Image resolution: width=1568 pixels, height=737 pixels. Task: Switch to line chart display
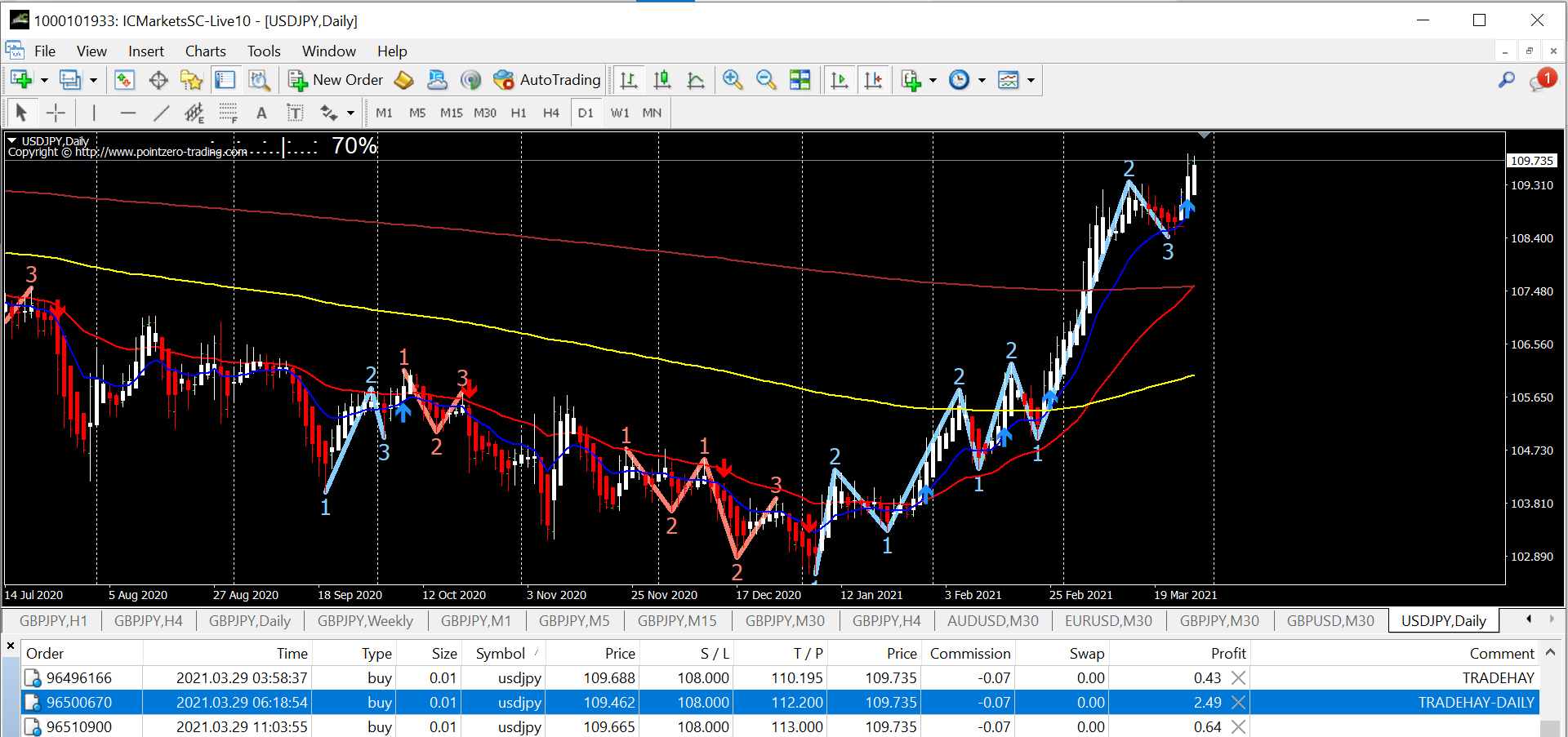[x=696, y=80]
